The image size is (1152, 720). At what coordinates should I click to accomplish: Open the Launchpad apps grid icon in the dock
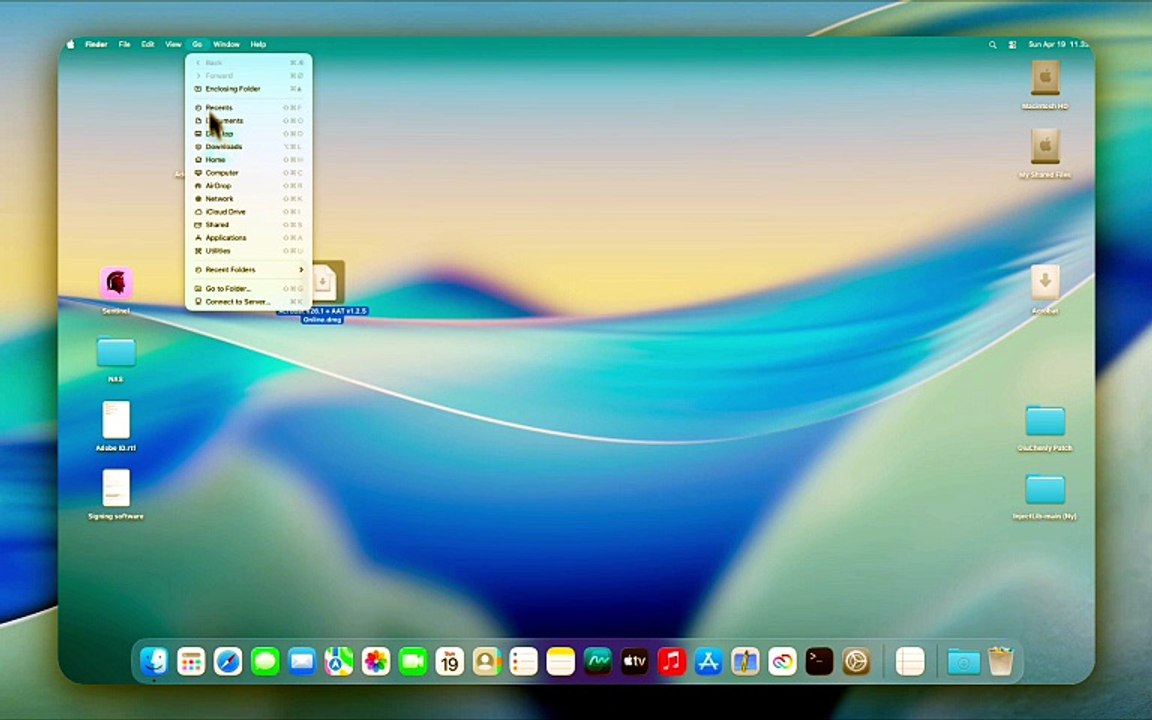point(191,661)
